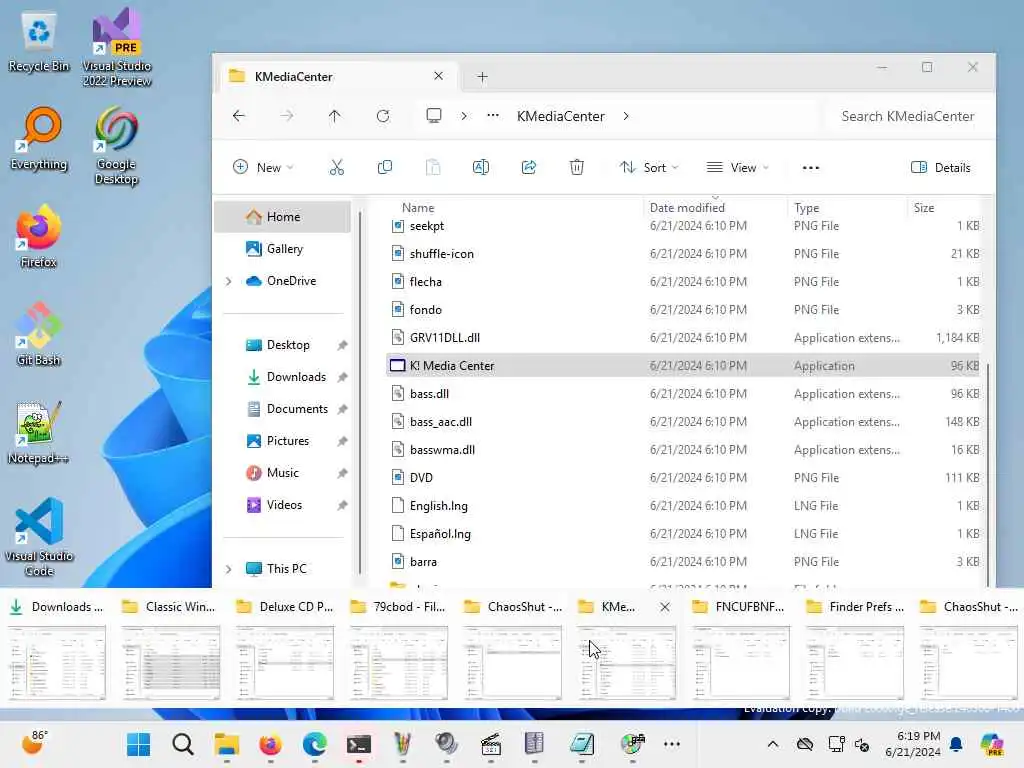This screenshot has height=768, width=1024.
Task: Open Documents in quick access
Action: point(283,409)
